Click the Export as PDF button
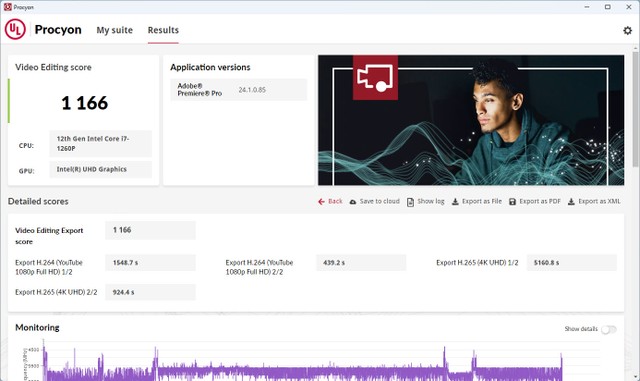The image size is (640, 381). pyautogui.click(x=535, y=201)
